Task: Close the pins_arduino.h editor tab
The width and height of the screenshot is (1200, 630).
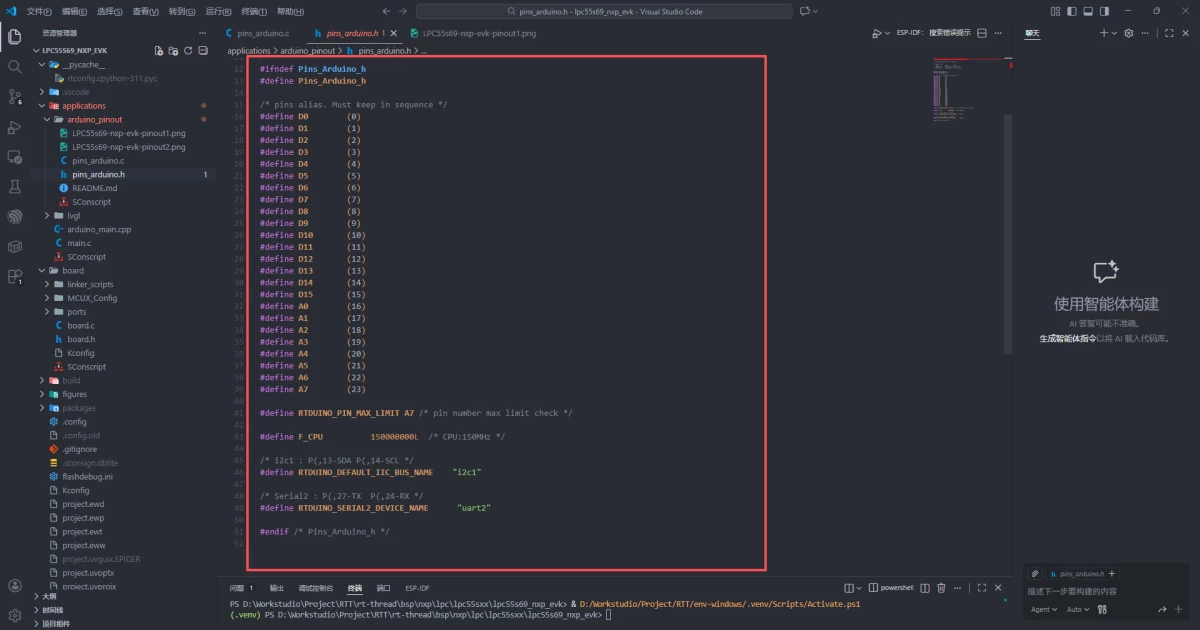Action: pyautogui.click(x=396, y=33)
